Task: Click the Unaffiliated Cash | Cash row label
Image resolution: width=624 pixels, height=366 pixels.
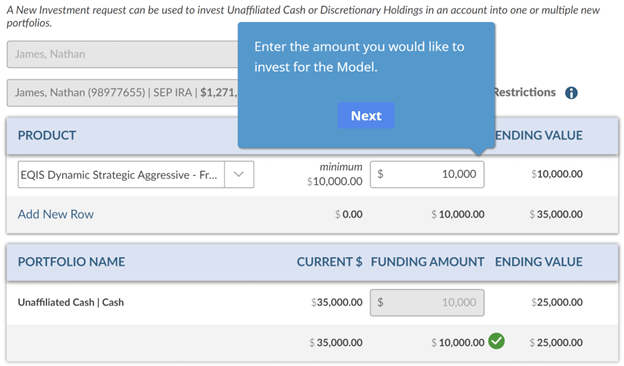Action: [x=71, y=302]
